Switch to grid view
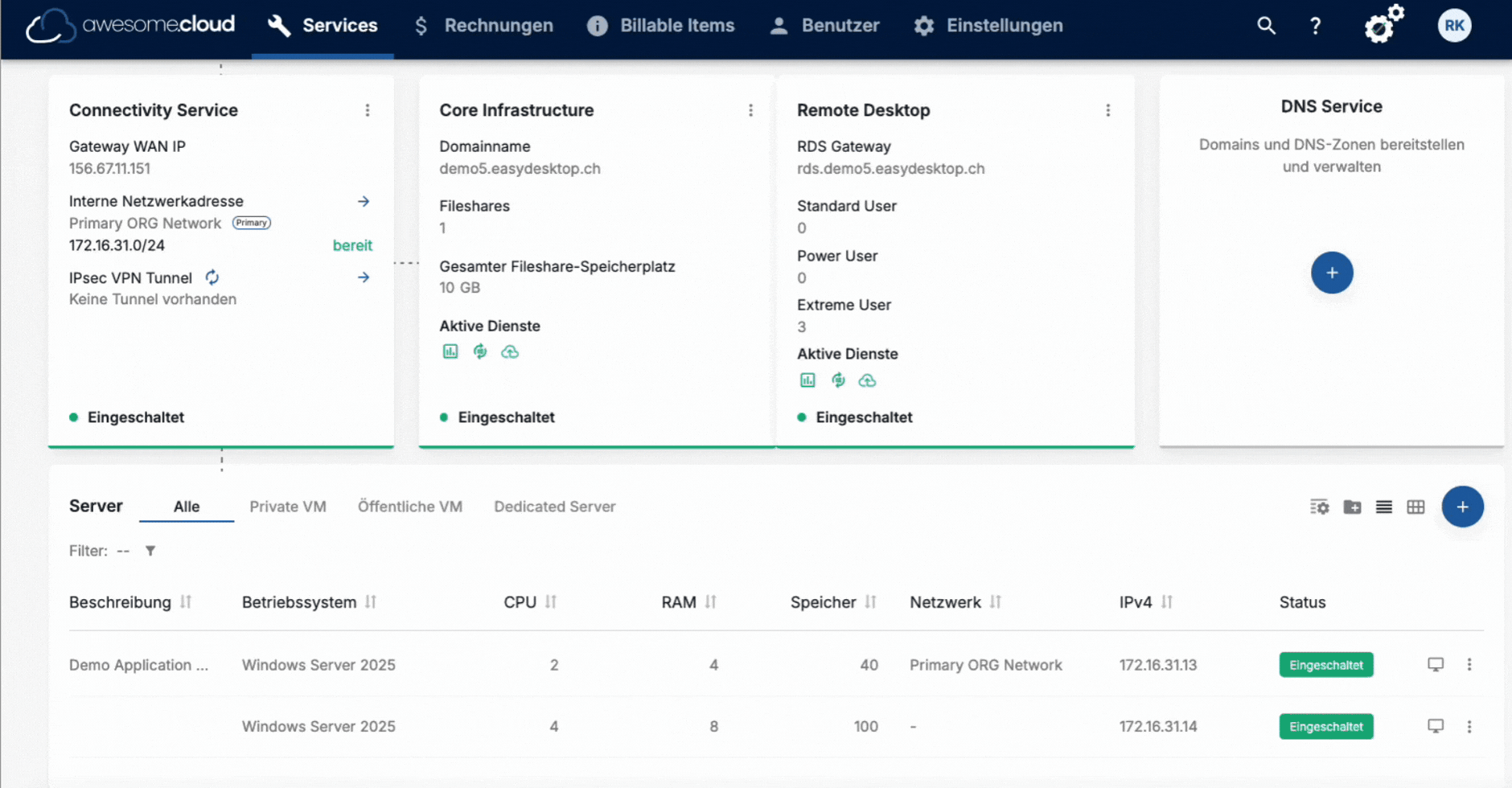The height and width of the screenshot is (788, 1512). [1415, 507]
